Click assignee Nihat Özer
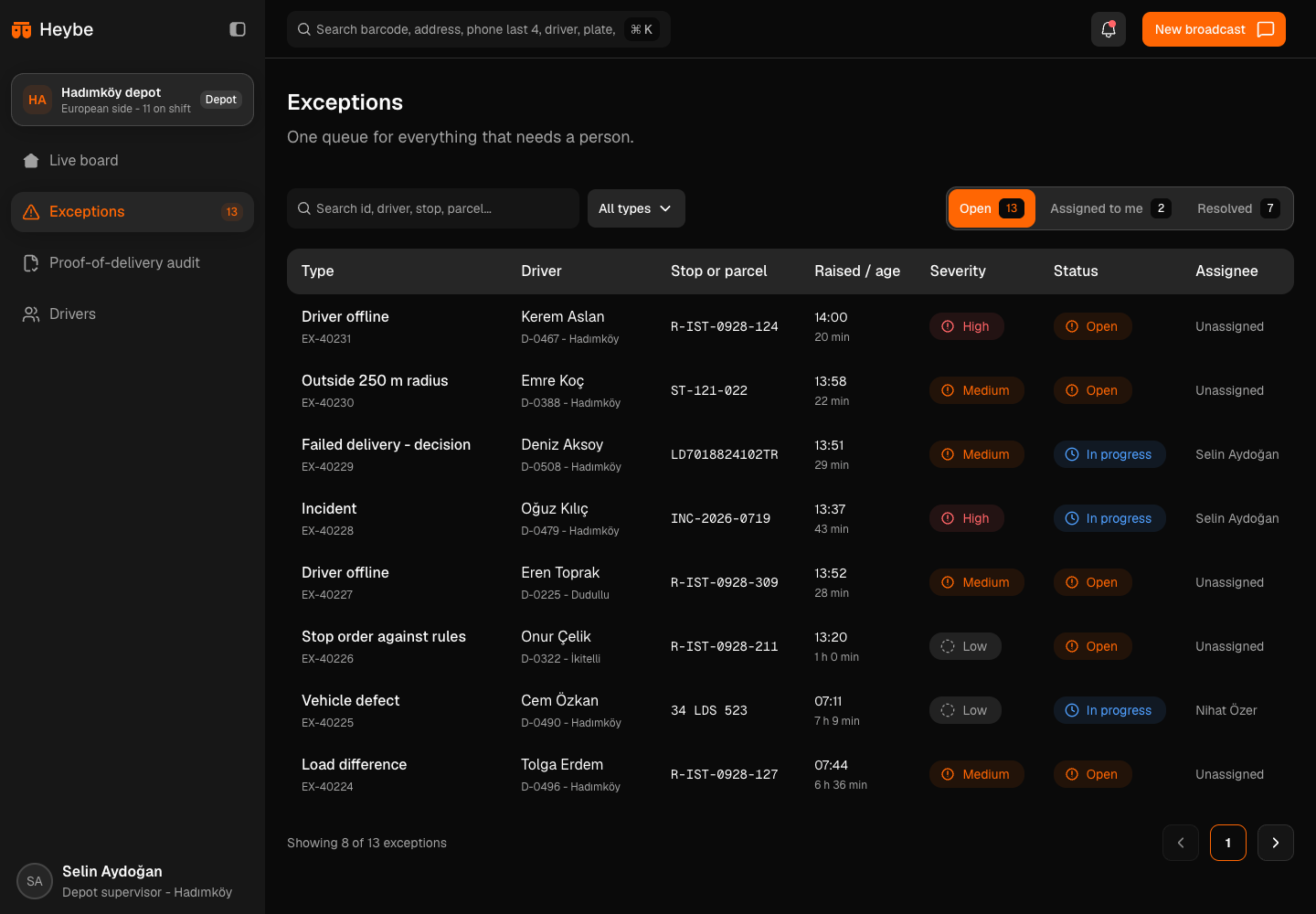This screenshot has height=914, width=1316. 1226,710
